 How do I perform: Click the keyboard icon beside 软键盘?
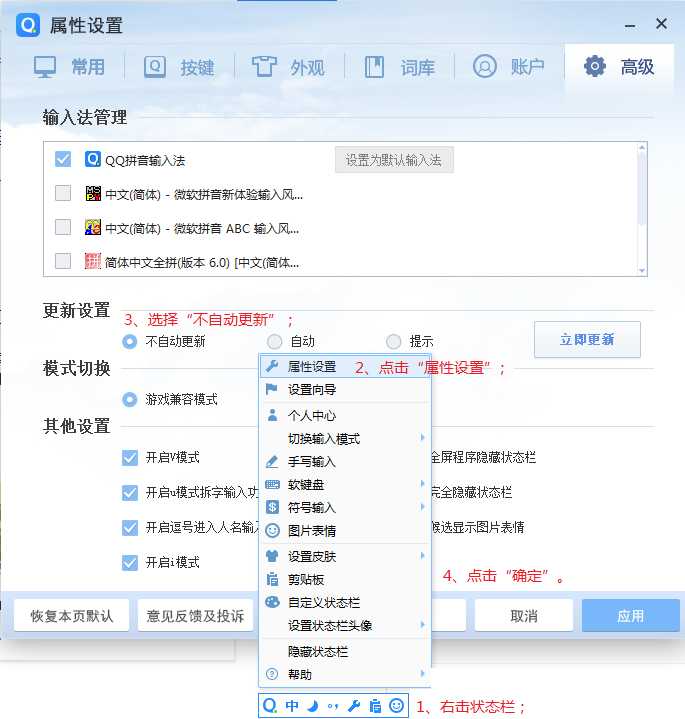[x=272, y=484]
